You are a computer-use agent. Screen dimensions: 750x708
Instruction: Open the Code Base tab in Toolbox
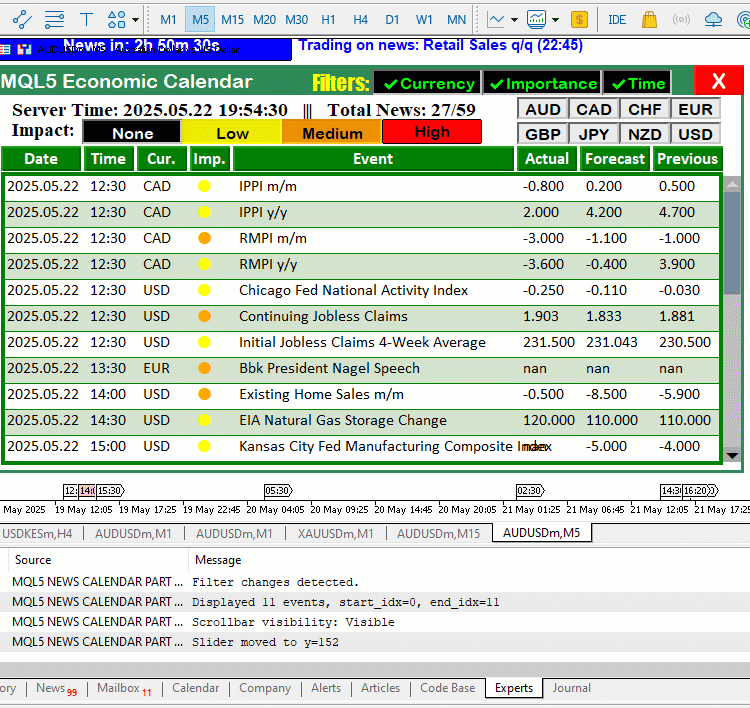point(448,688)
